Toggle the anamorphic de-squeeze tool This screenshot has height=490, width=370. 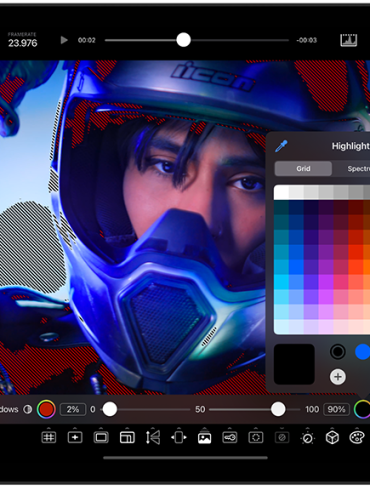[x=179, y=437]
